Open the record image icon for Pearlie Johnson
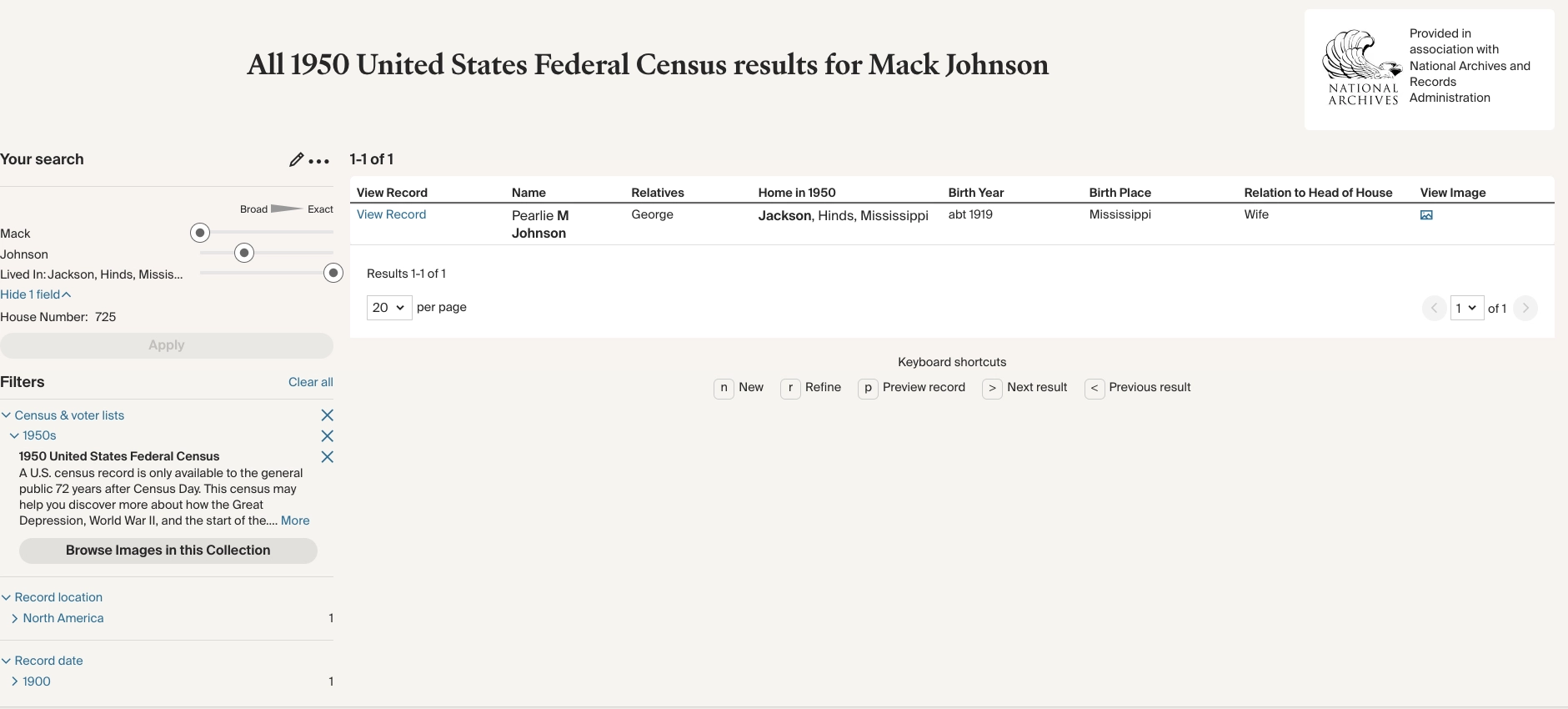The image size is (1568, 709). click(x=1426, y=215)
